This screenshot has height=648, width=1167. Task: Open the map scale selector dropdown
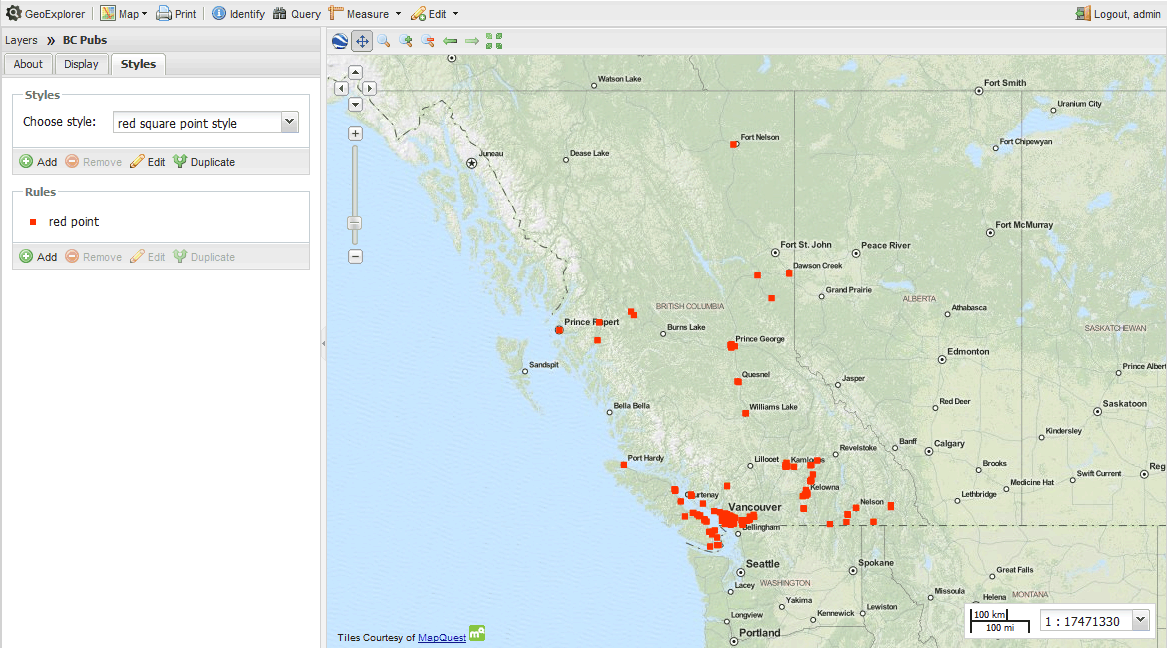pos(1140,621)
